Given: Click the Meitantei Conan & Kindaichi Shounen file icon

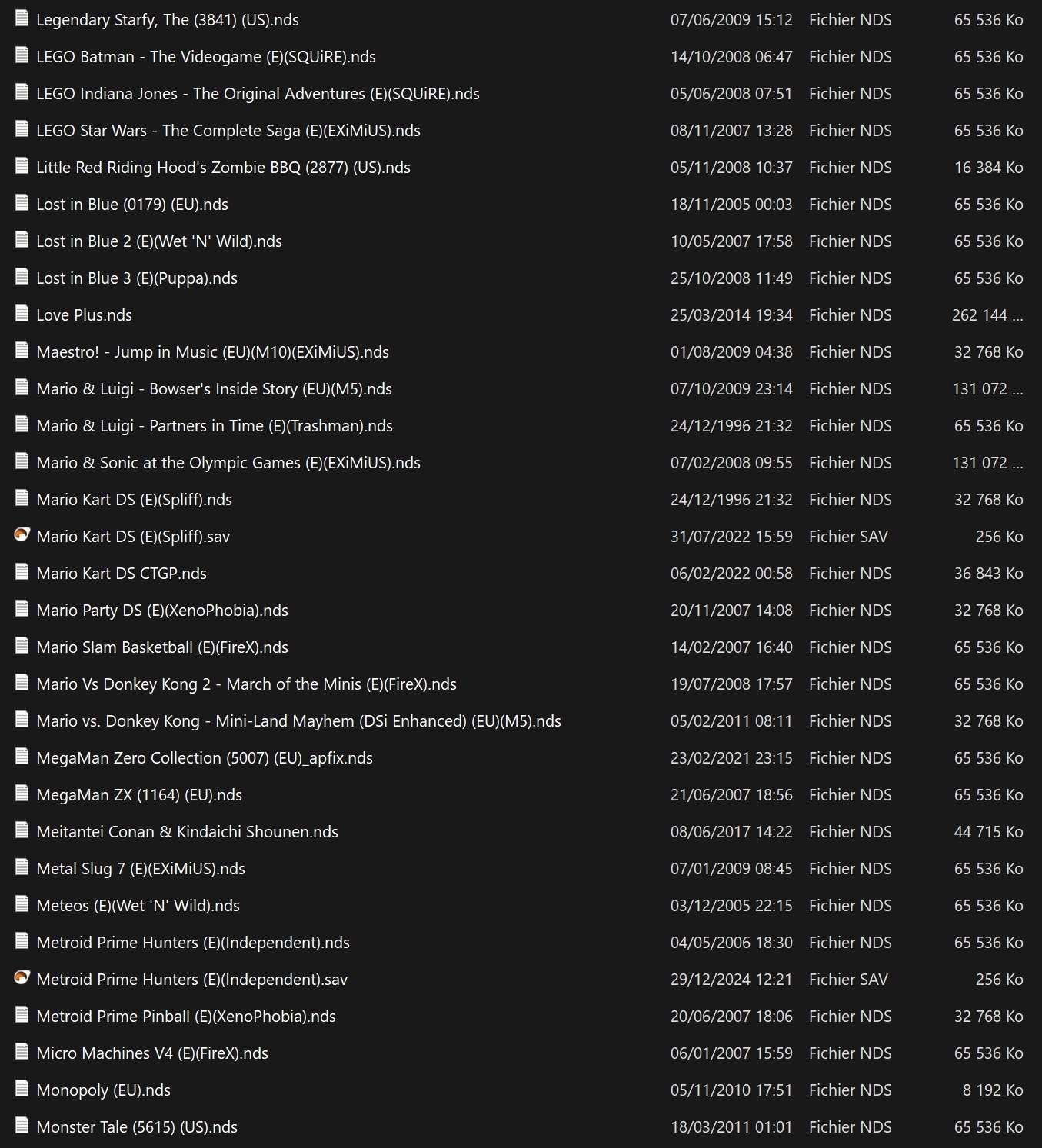Looking at the screenshot, I should click(22, 830).
